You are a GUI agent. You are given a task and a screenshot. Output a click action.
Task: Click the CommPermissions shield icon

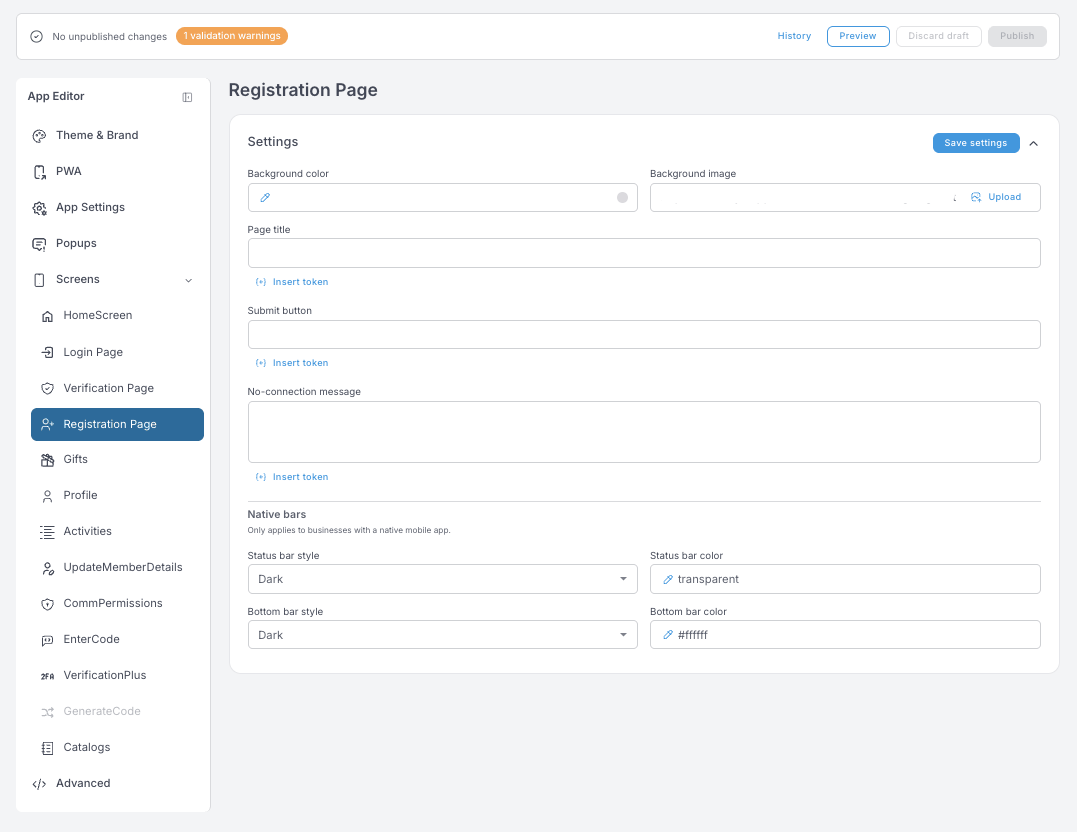47,604
